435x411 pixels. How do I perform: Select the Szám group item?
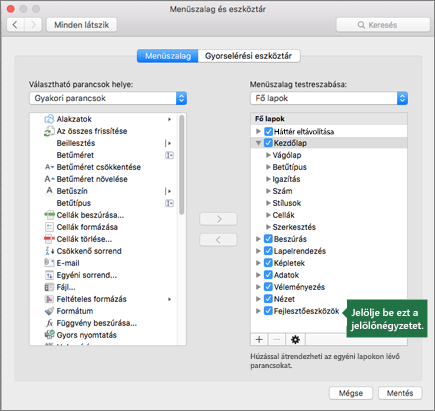(x=282, y=191)
